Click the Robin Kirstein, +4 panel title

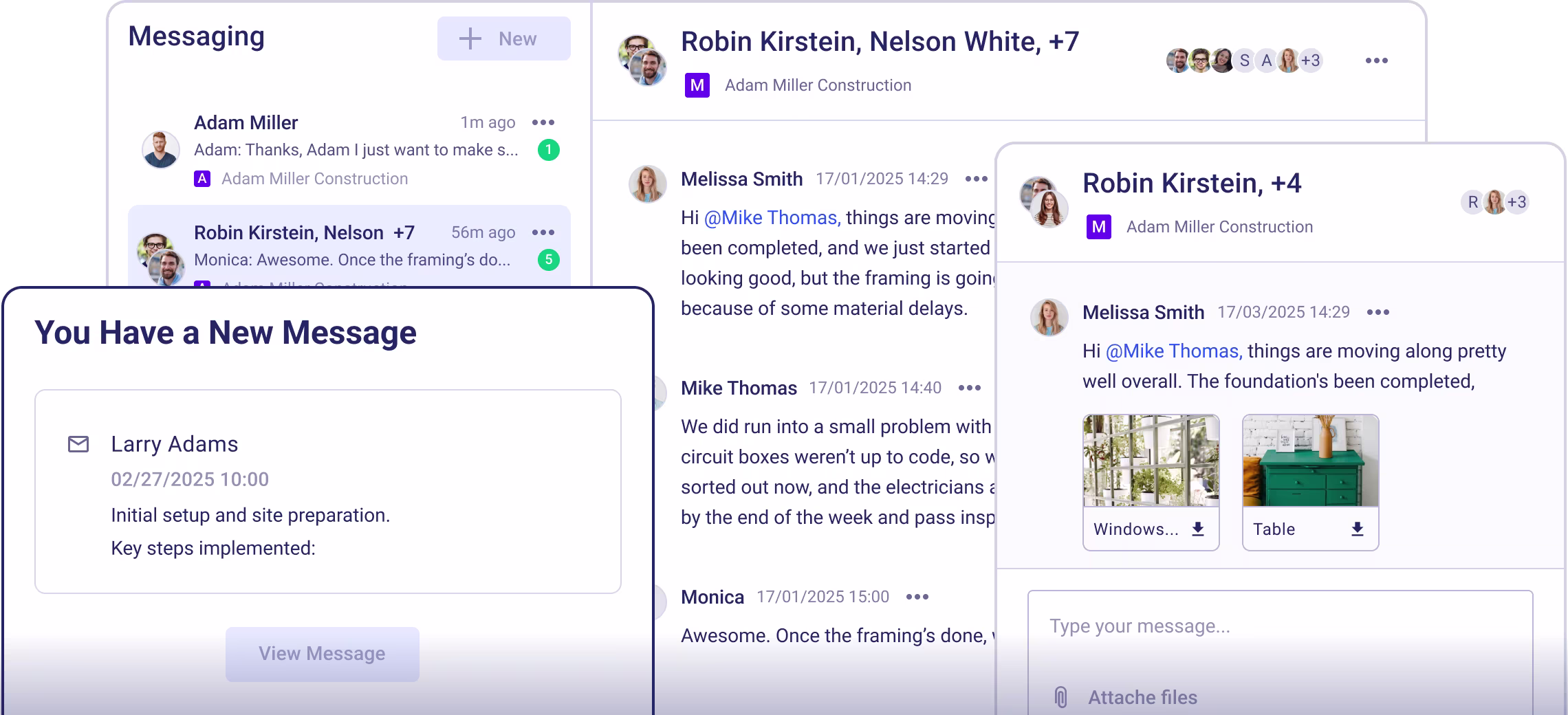click(x=1192, y=183)
